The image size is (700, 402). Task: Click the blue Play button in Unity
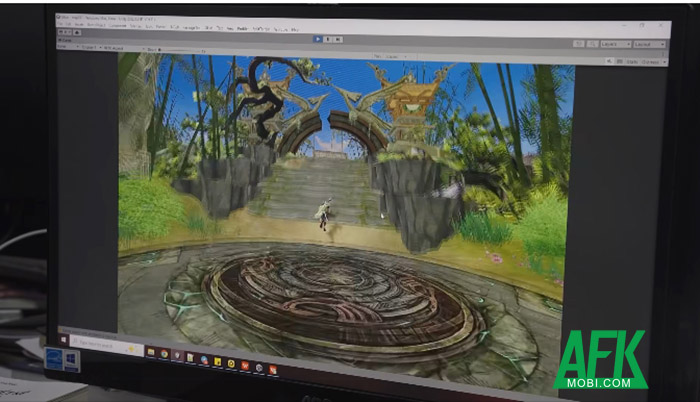click(317, 39)
